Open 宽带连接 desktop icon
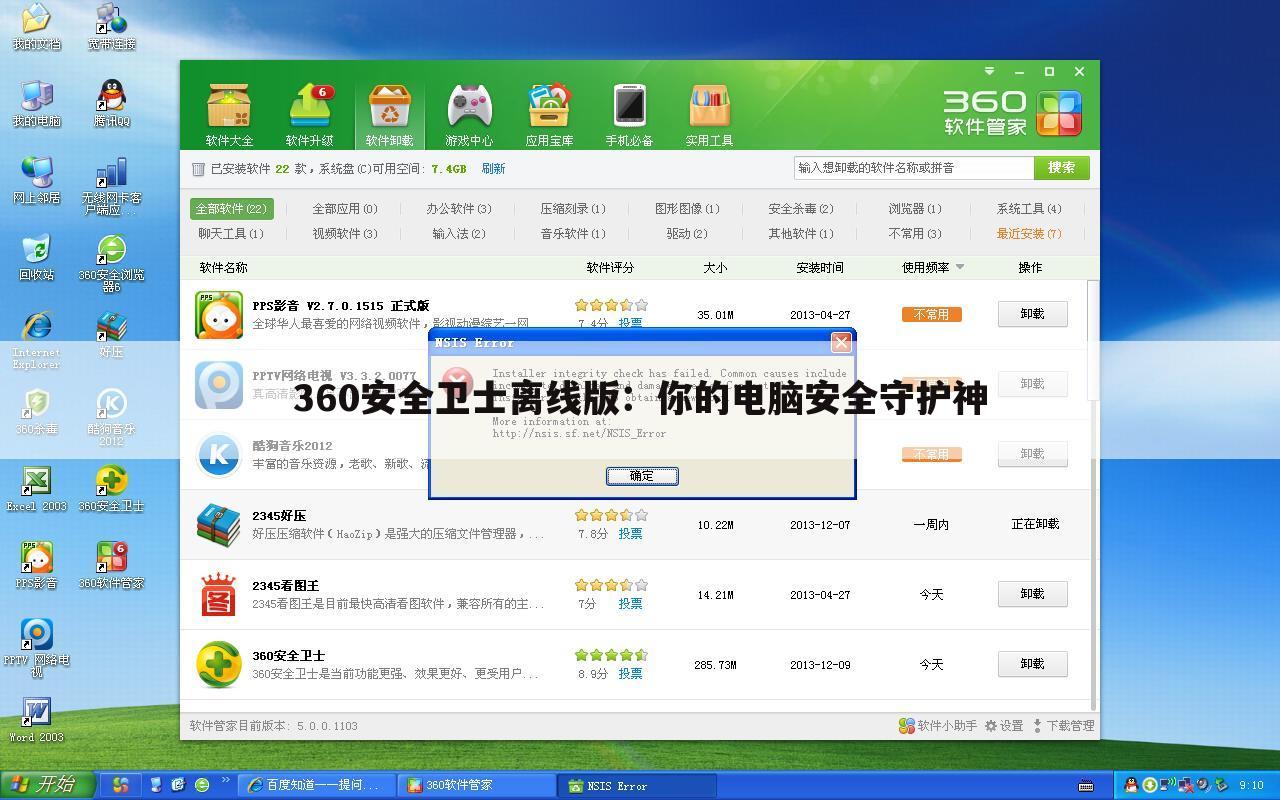The image size is (1280, 800). (112, 27)
